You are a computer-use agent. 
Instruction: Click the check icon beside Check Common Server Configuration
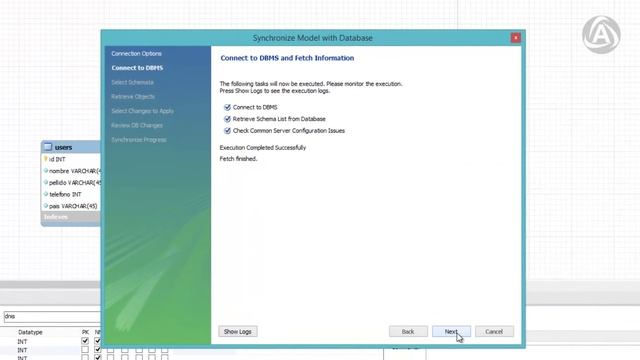click(x=227, y=131)
